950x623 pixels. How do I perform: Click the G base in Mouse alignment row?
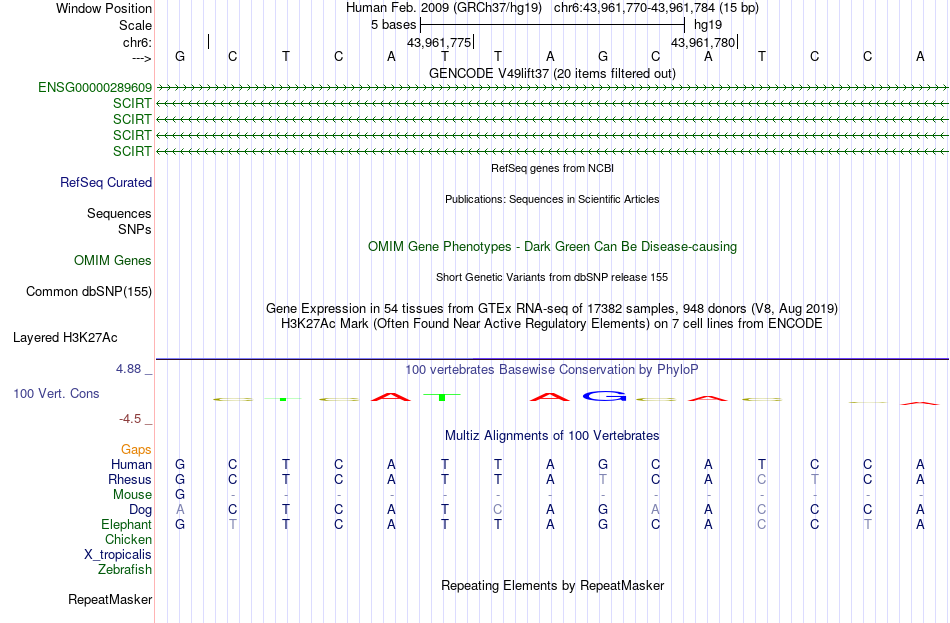180,495
